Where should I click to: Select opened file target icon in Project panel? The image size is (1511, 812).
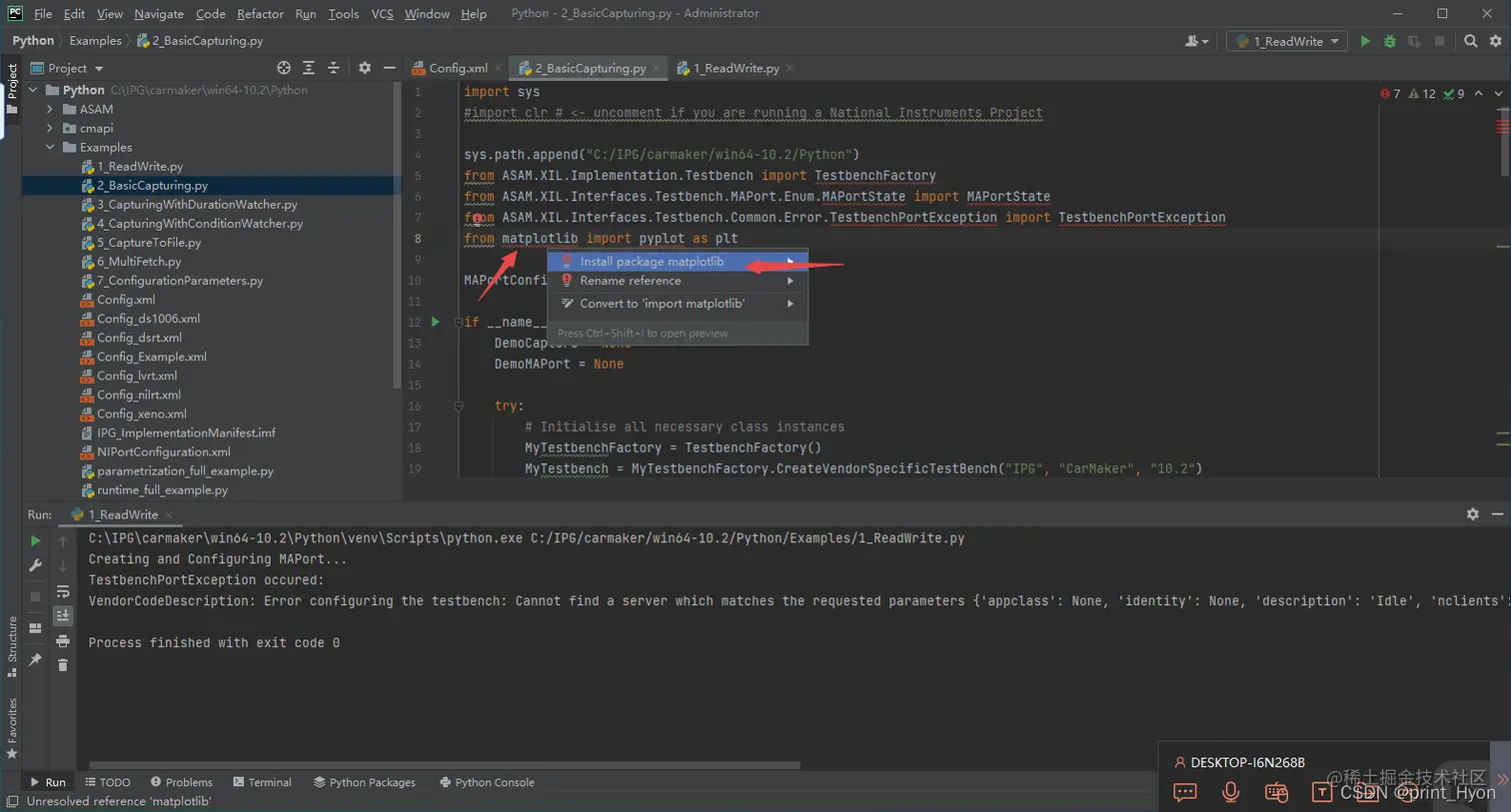click(x=284, y=68)
